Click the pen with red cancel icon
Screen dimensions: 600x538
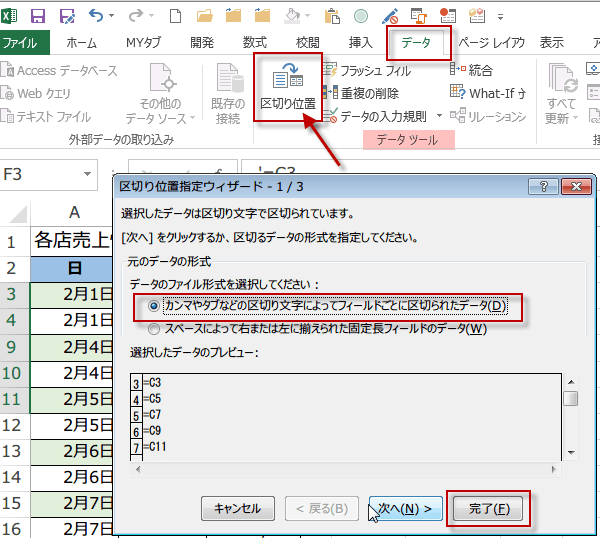[x=390, y=16]
